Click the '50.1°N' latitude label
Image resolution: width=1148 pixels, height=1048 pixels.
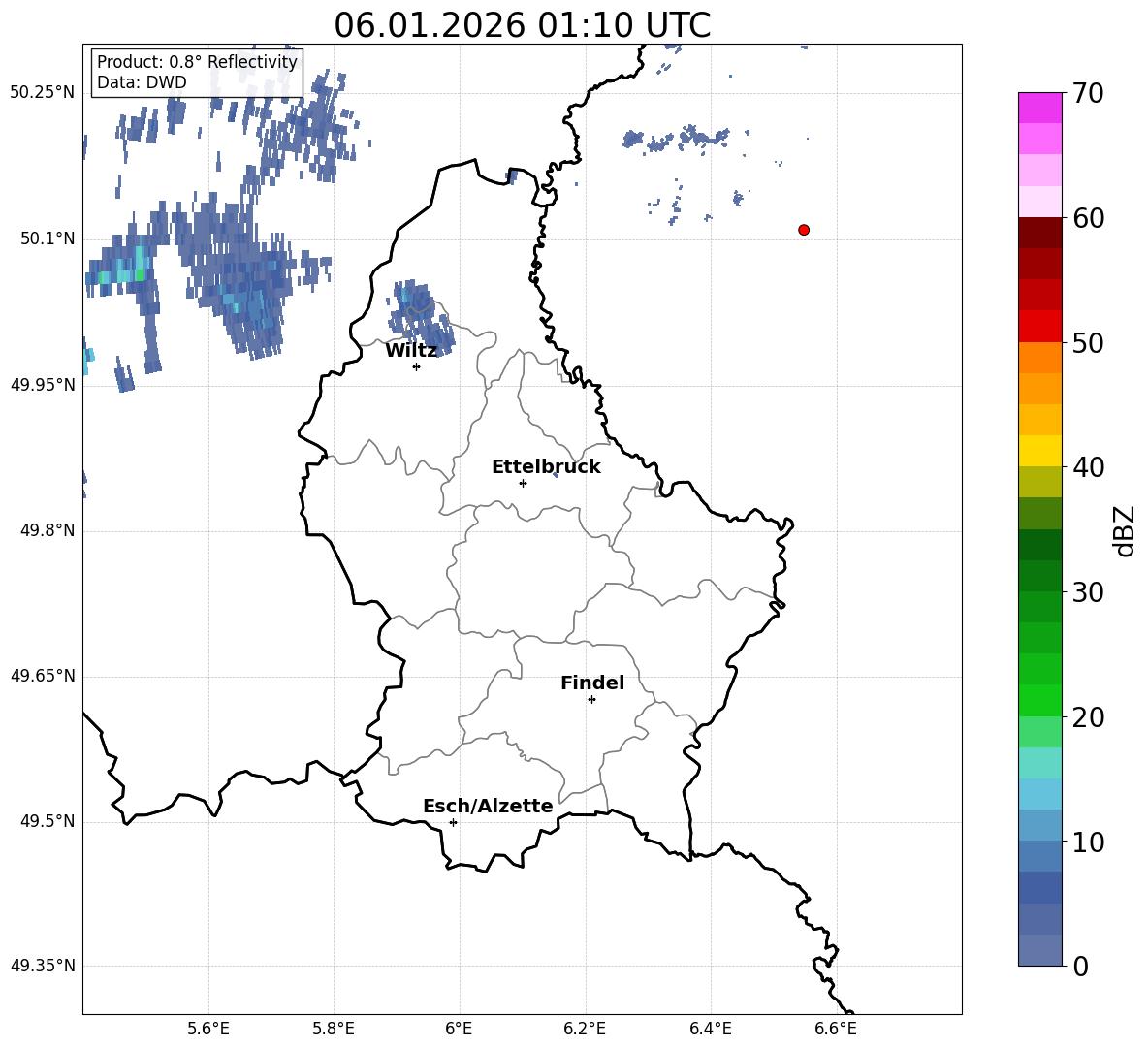tap(48, 238)
